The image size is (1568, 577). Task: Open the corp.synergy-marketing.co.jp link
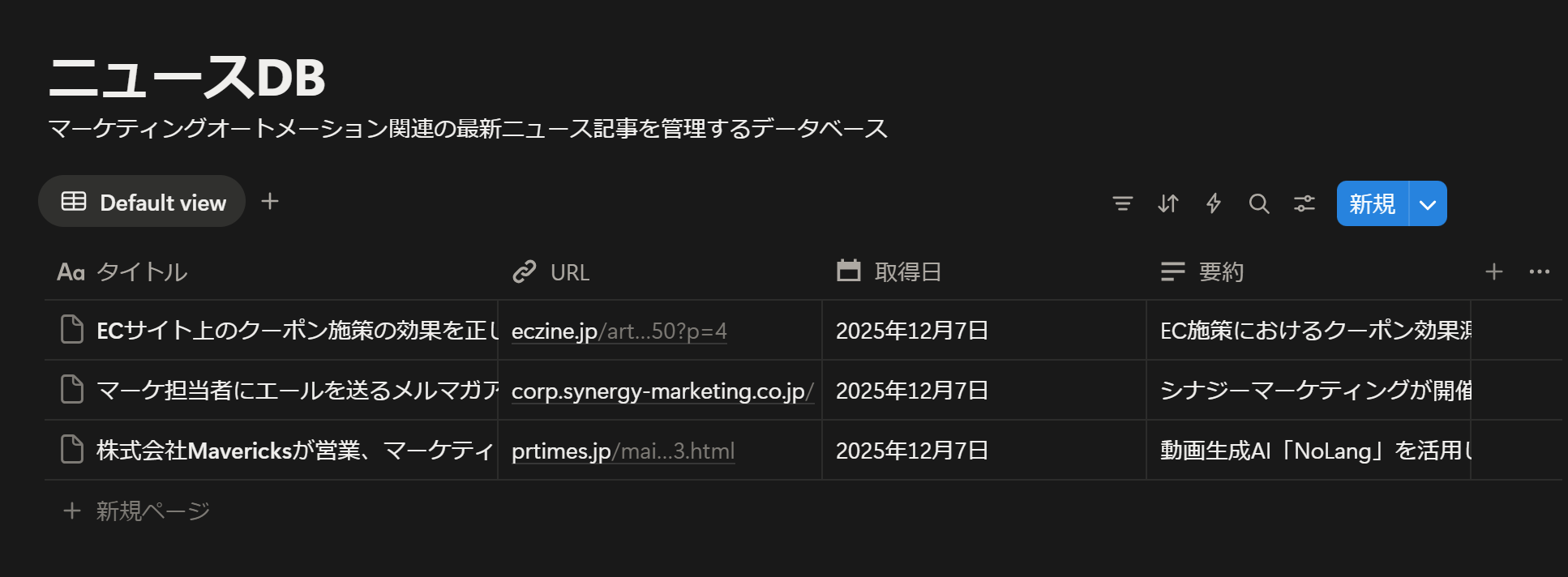pyautogui.click(x=662, y=391)
